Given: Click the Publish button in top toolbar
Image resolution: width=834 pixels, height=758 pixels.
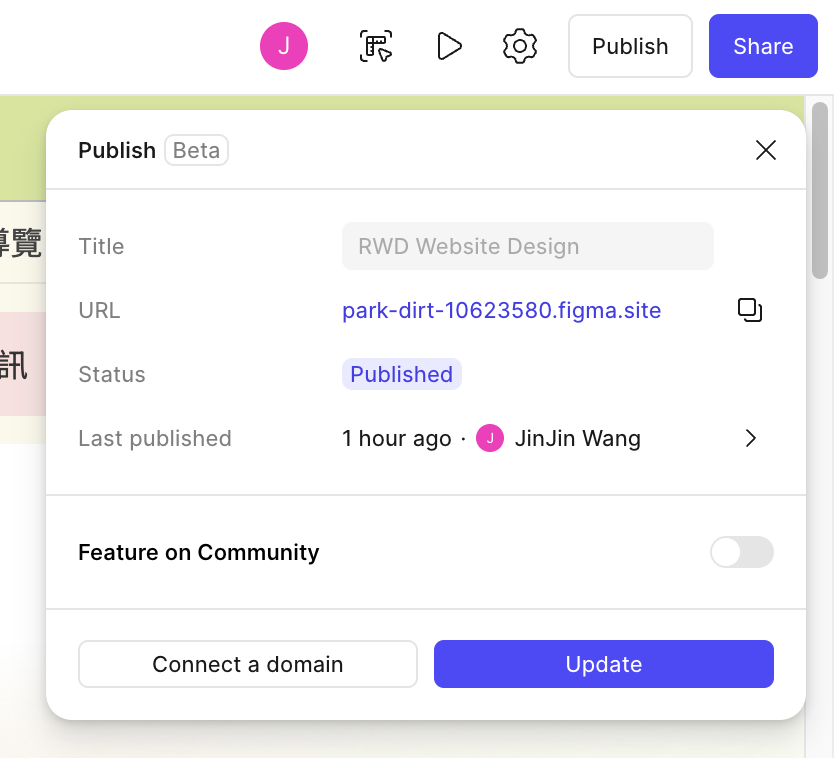Looking at the screenshot, I should 630,46.
